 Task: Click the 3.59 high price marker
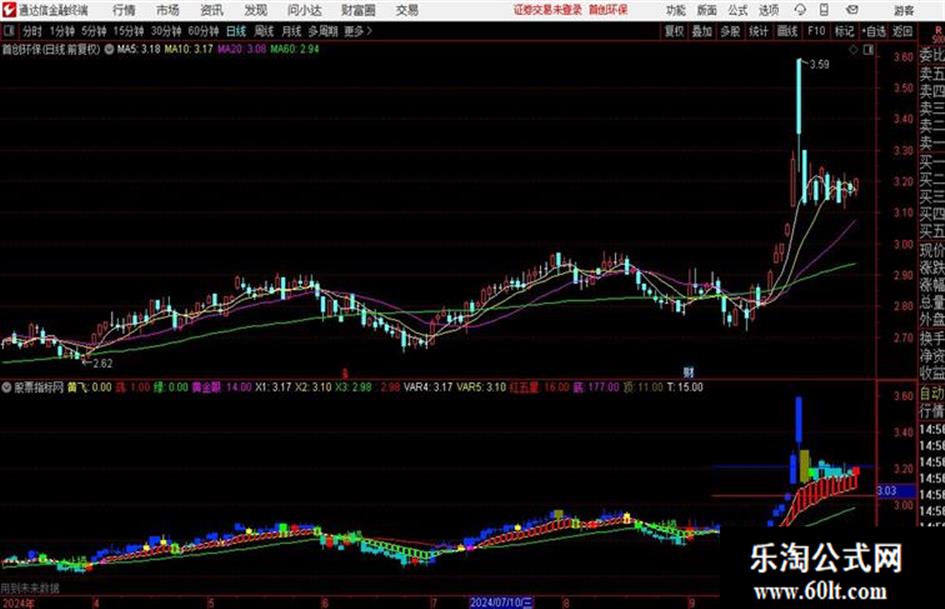[818, 65]
